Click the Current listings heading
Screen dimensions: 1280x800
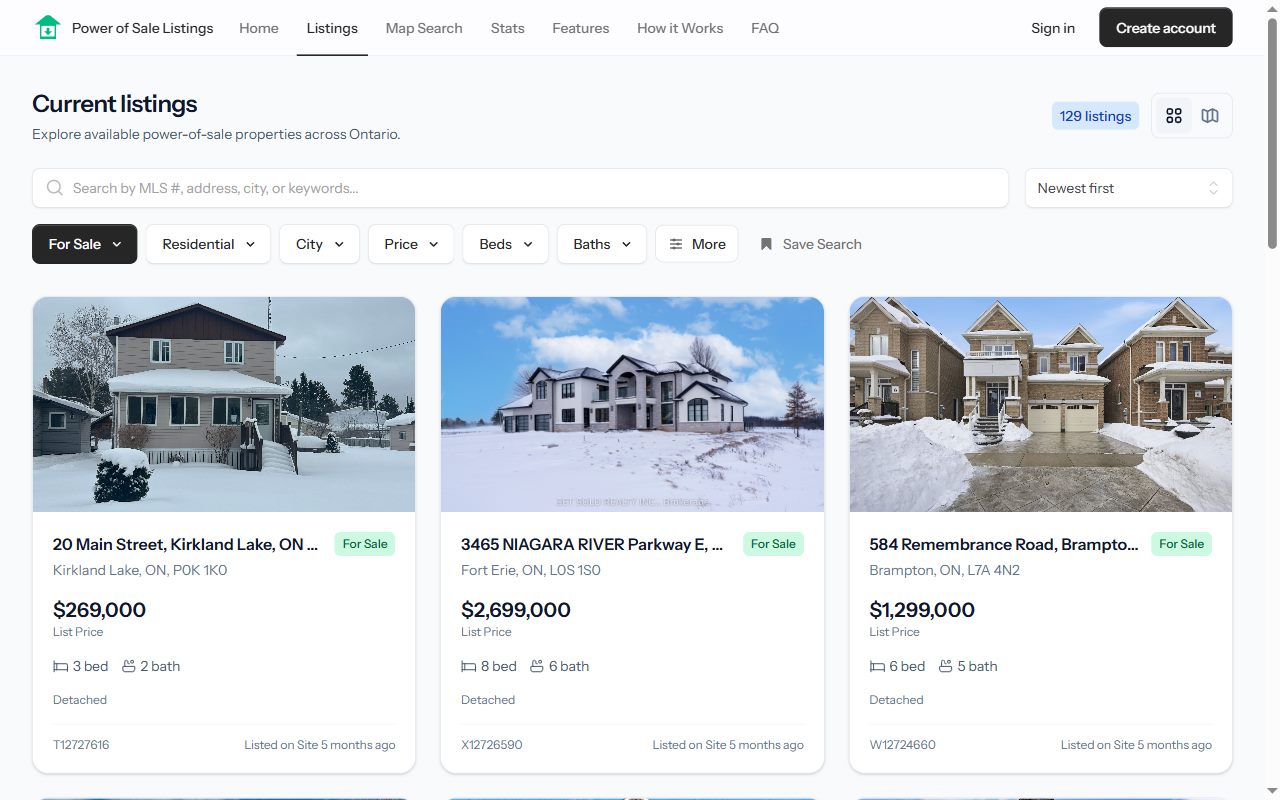(115, 104)
